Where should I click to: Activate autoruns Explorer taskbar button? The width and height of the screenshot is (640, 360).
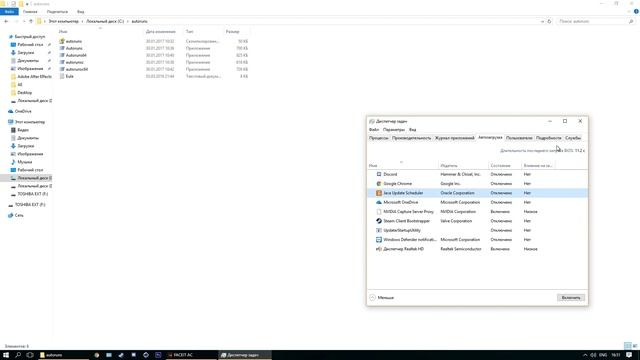tap(63, 355)
